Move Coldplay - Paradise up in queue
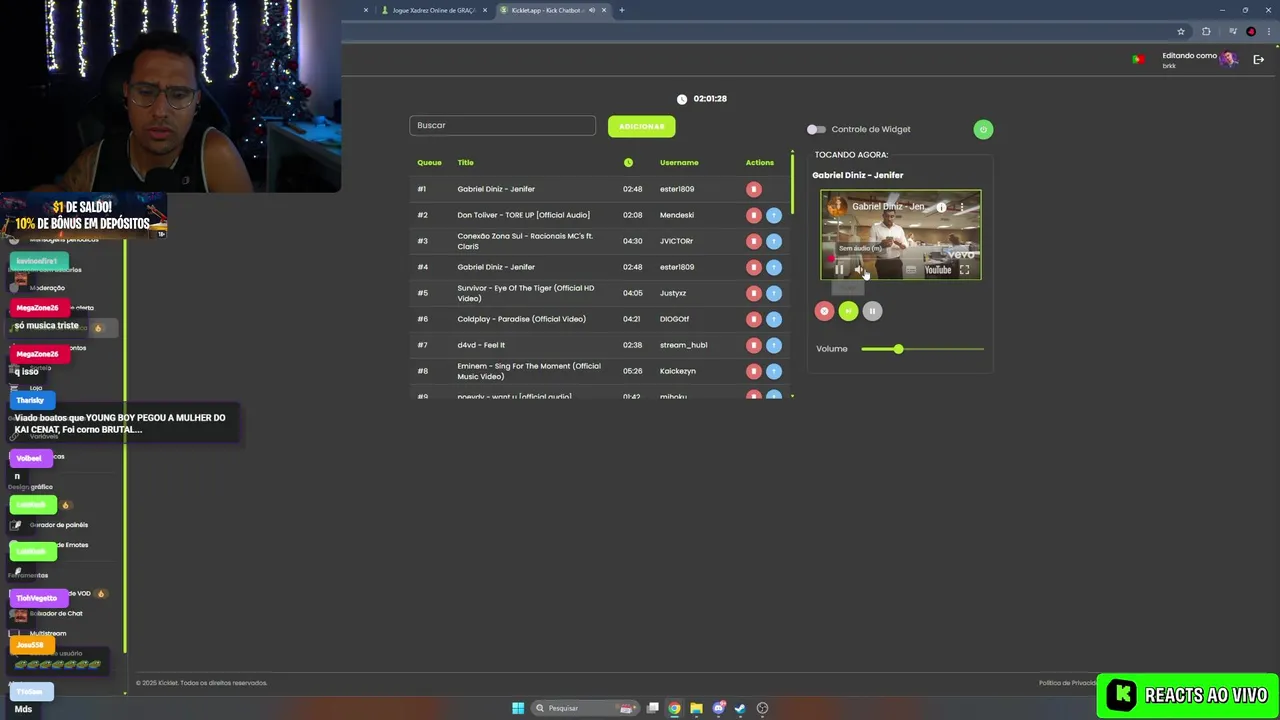This screenshot has width=1280, height=720. click(774, 319)
